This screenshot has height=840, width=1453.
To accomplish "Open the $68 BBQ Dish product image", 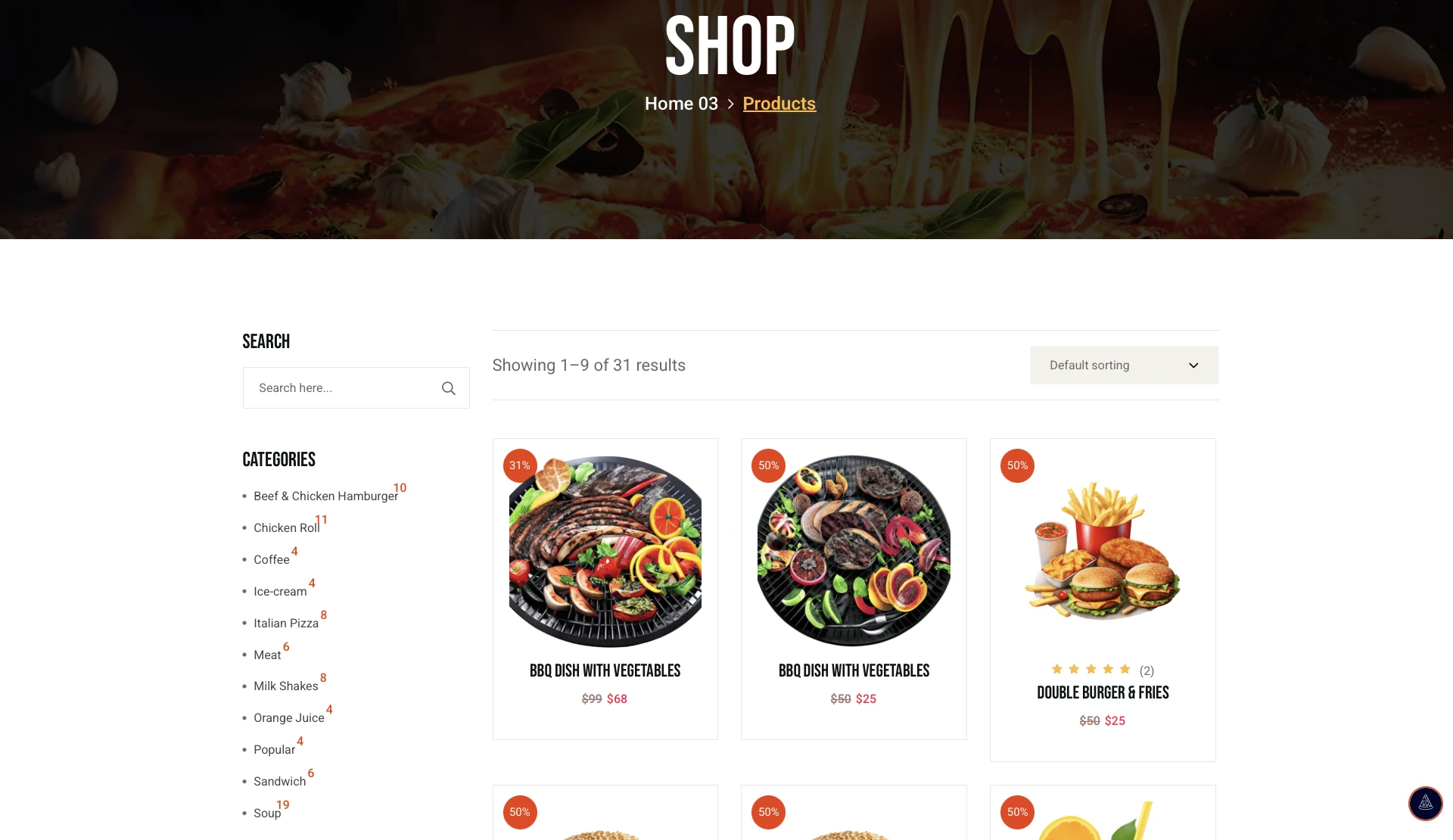I will coord(605,551).
